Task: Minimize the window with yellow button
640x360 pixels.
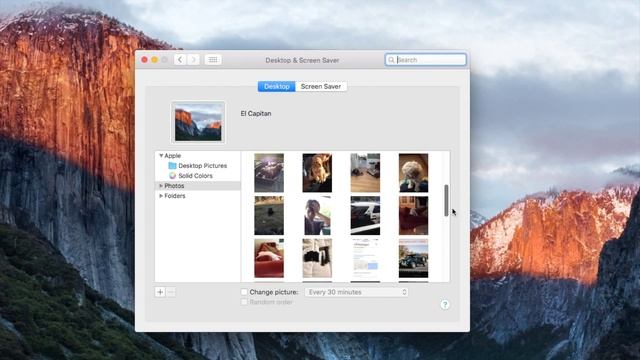Action: tap(154, 60)
